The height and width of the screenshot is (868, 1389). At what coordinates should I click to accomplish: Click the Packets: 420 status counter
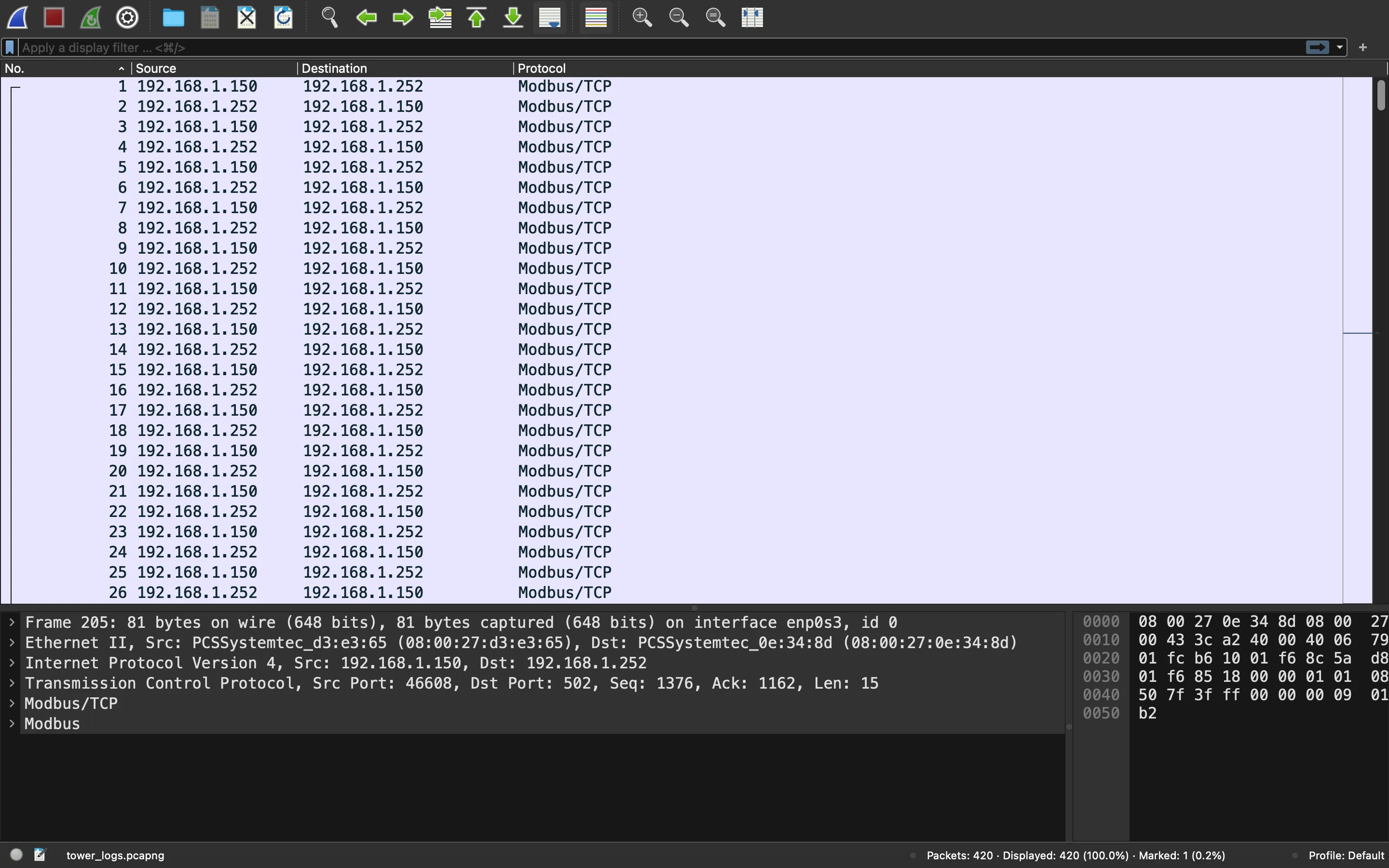960,855
